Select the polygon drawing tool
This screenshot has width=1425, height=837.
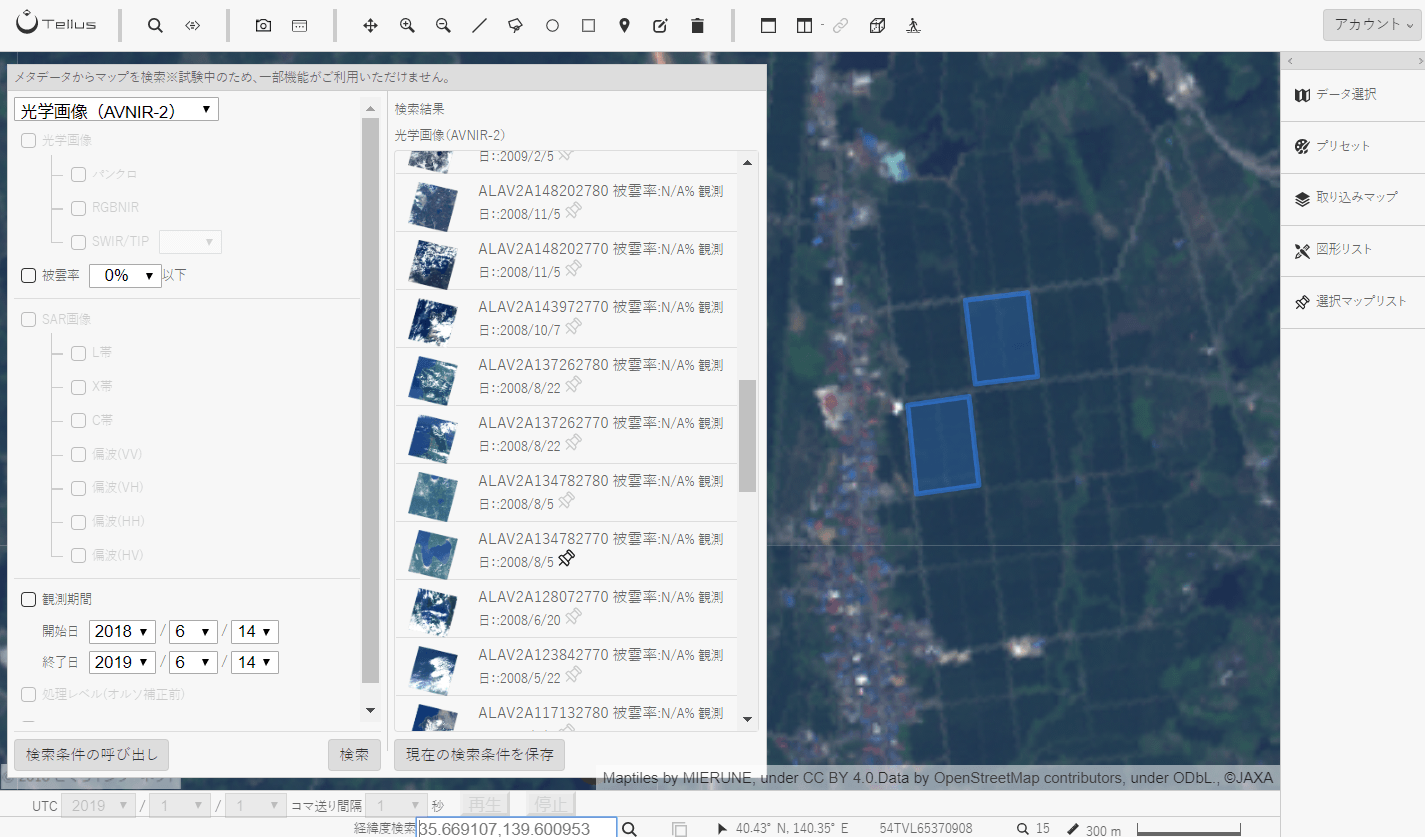515,26
